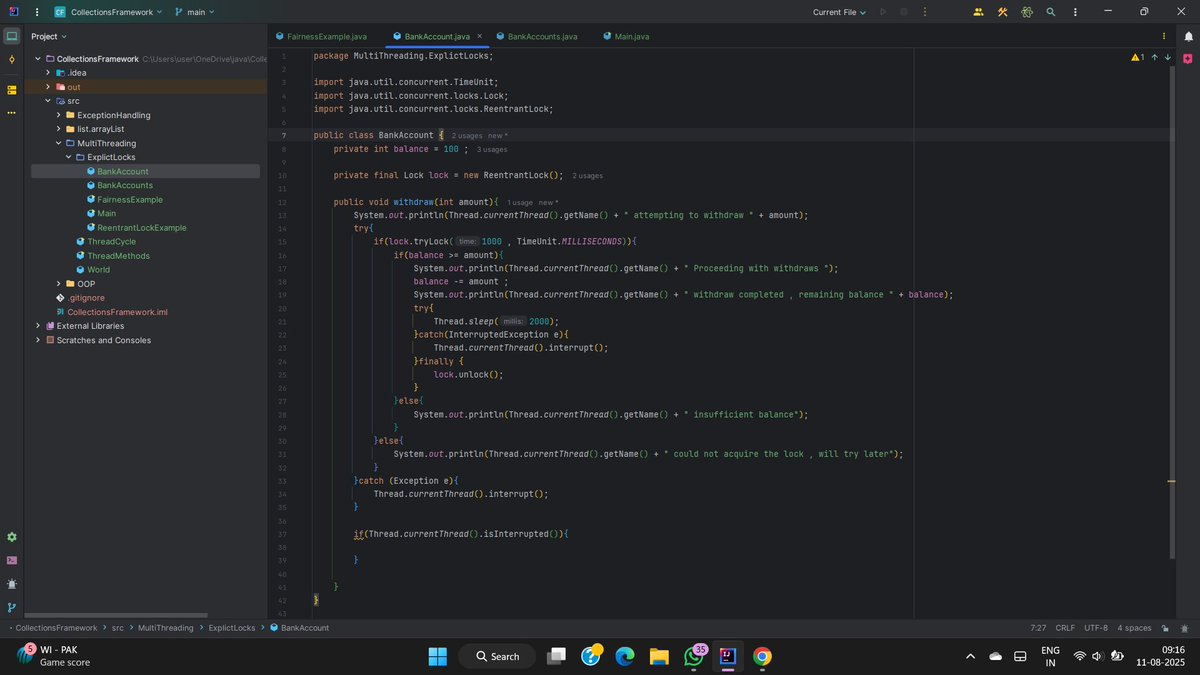Switch to Main.java tab
1200x675 pixels.
tap(627, 36)
